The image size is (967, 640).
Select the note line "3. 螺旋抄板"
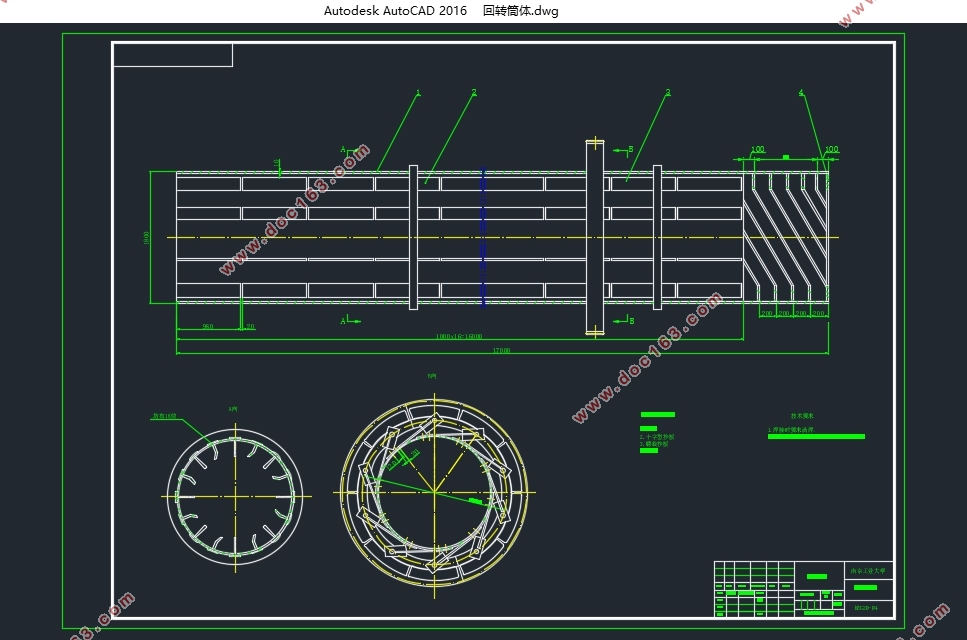pos(654,443)
